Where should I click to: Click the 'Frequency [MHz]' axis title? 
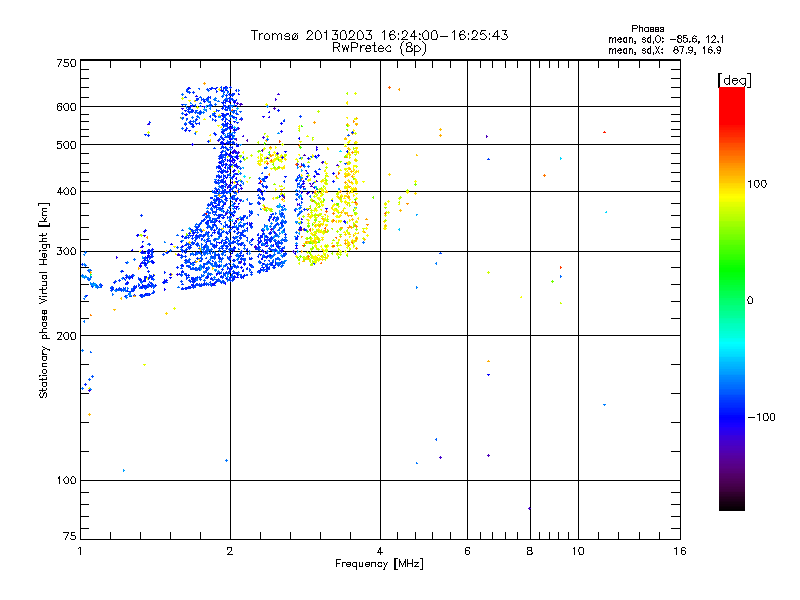[x=379, y=564]
